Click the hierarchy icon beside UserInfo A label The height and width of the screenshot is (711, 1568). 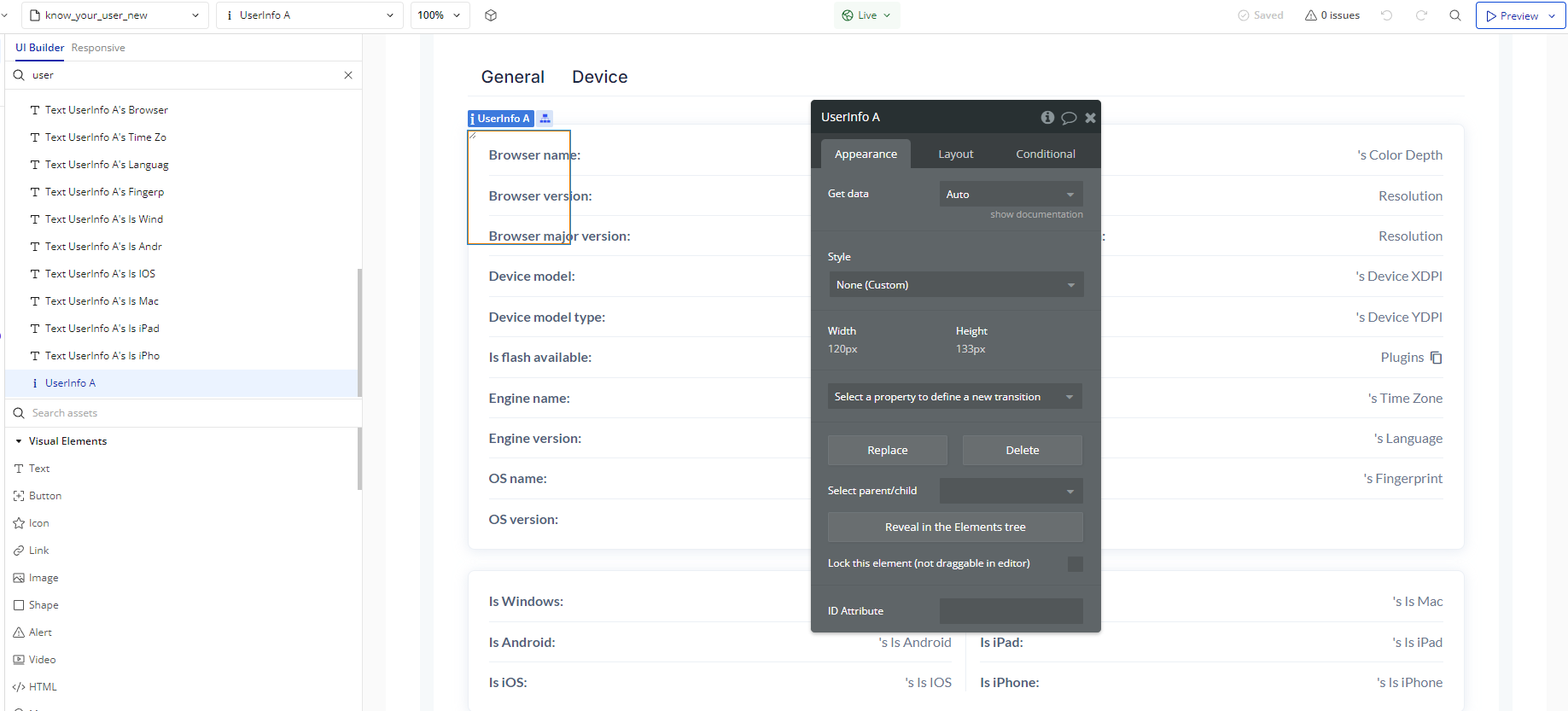tap(545, 119)
